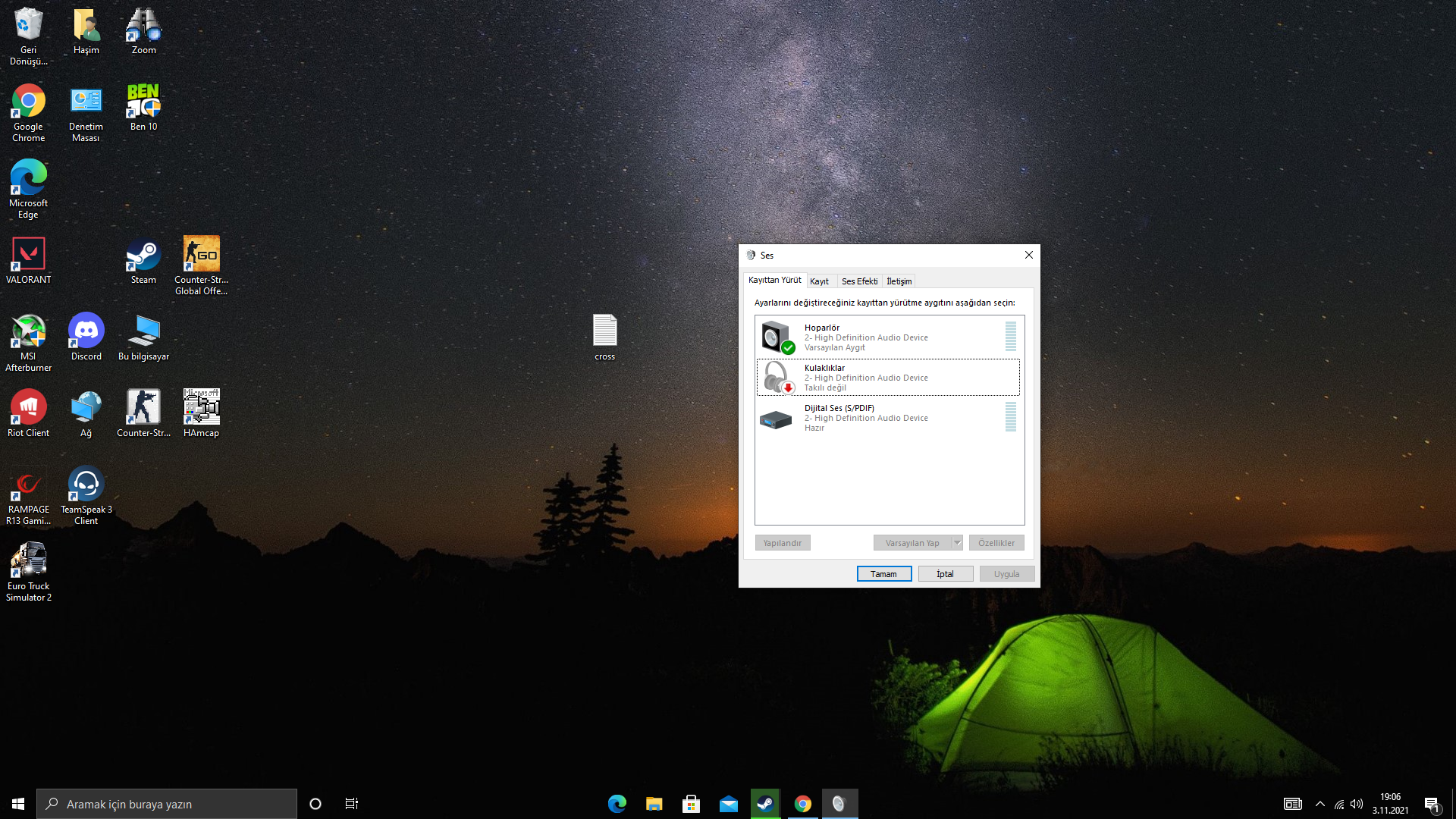Switch to the Kayıt tab
The height and width of the screenshot is (819, 1456).
819,281
